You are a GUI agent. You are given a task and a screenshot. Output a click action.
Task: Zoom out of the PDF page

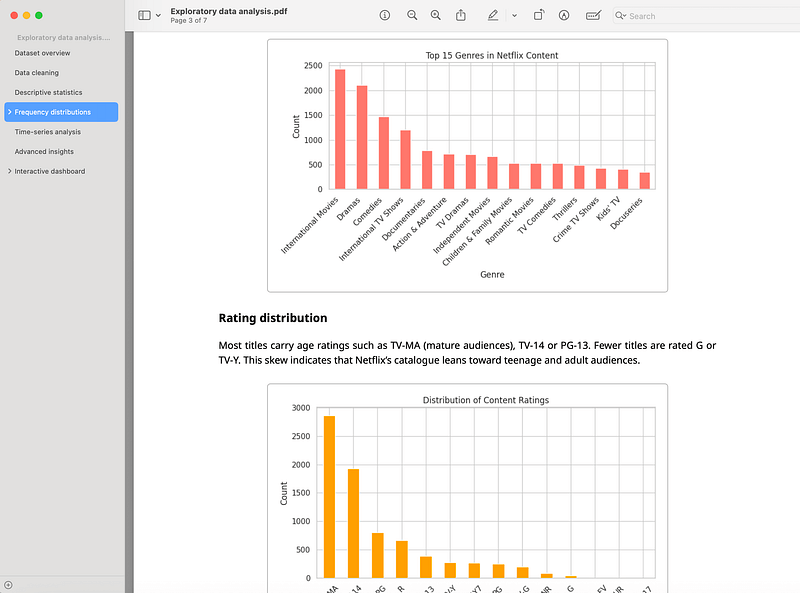412,15
